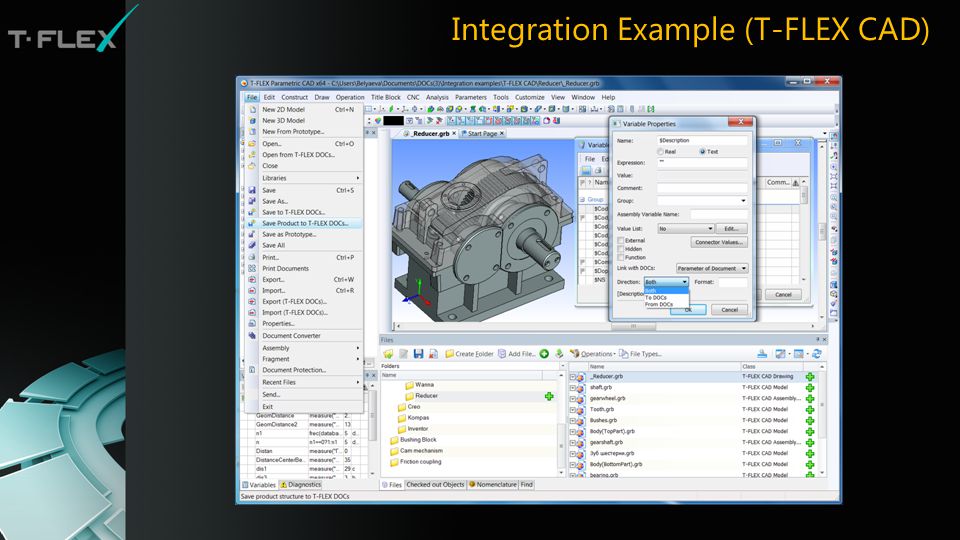Click the black color swatch in toolbar
Image resolution: width=960 pixels, height=540 pixels.
click(x=394, y=121)
